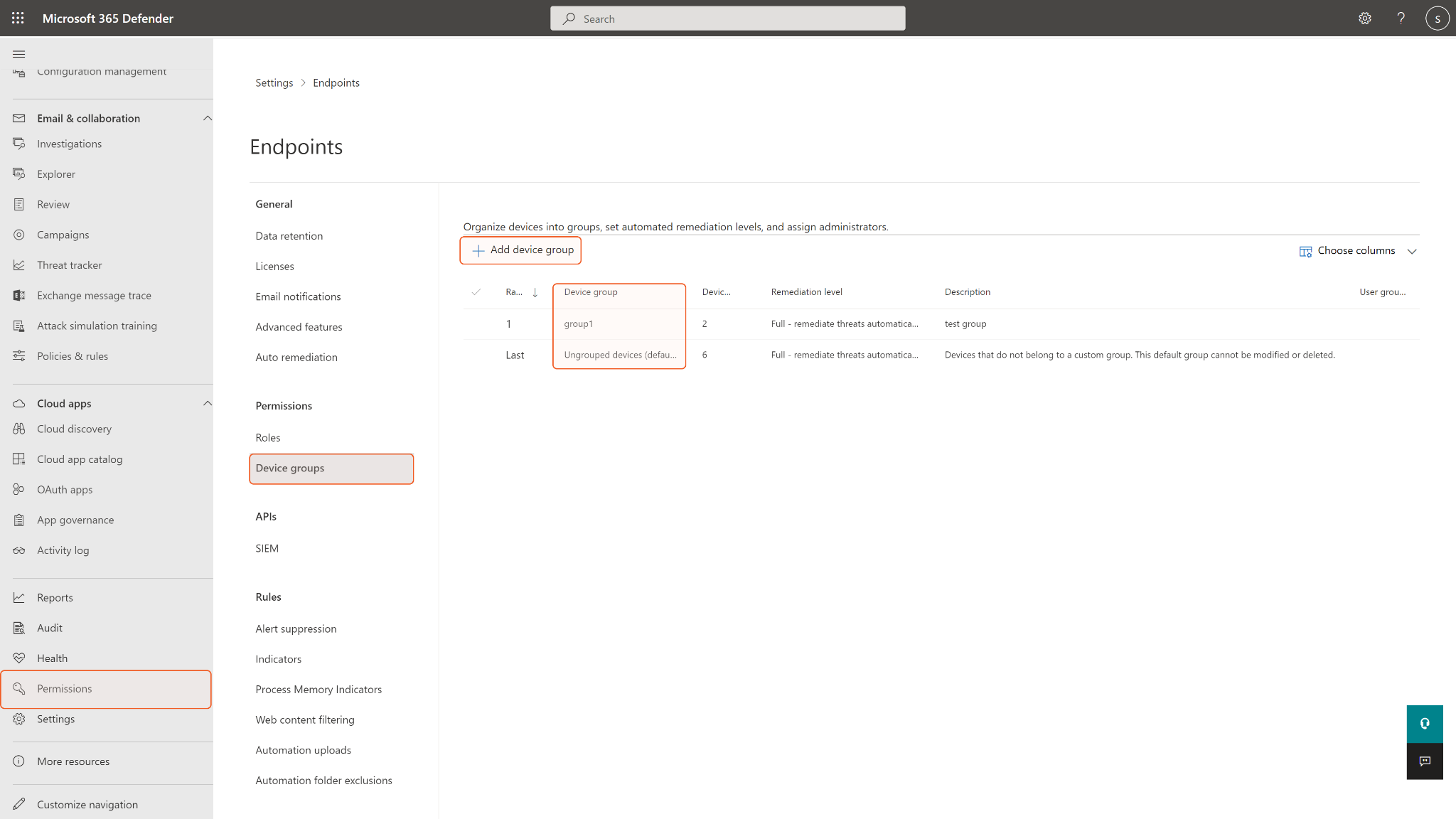Collapse the Cloud apps section
Screen dimensions: 1456x819
(x=207, y=403)
